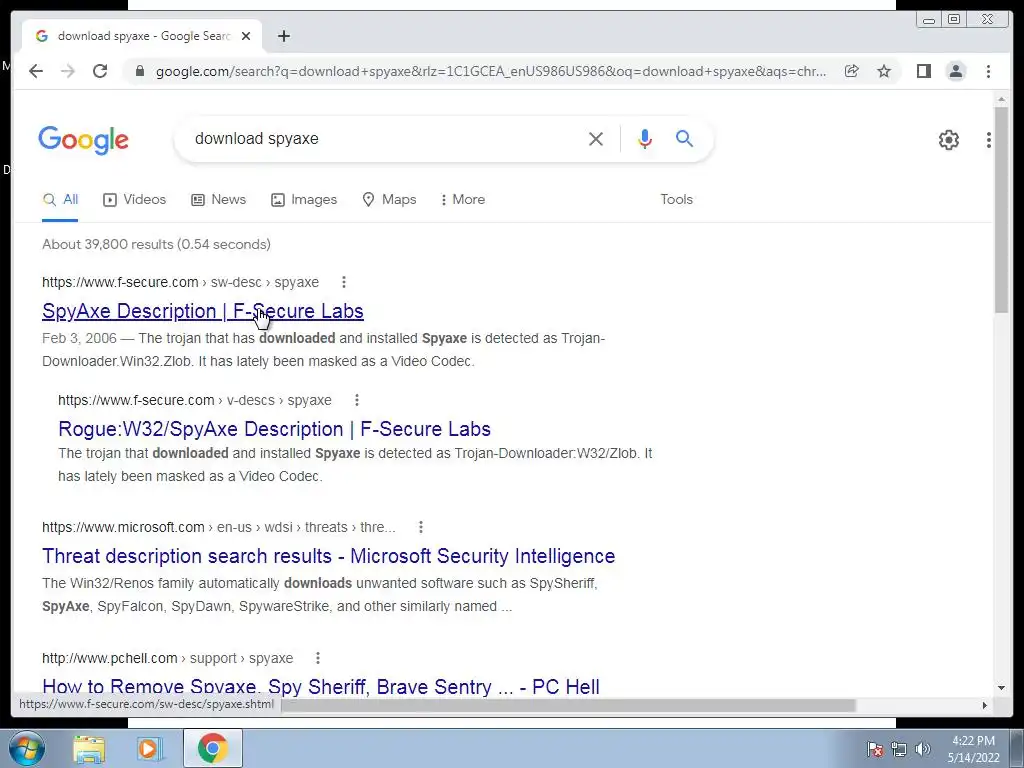Start a voice search with the microphone
This screenshot has height=768, width=1024.
coord(645,138)
